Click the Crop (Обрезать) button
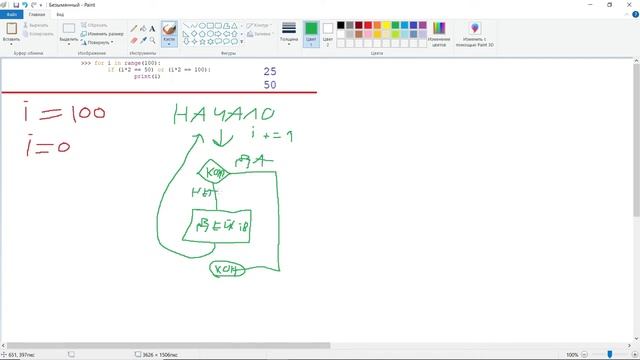 click(94, 25)
